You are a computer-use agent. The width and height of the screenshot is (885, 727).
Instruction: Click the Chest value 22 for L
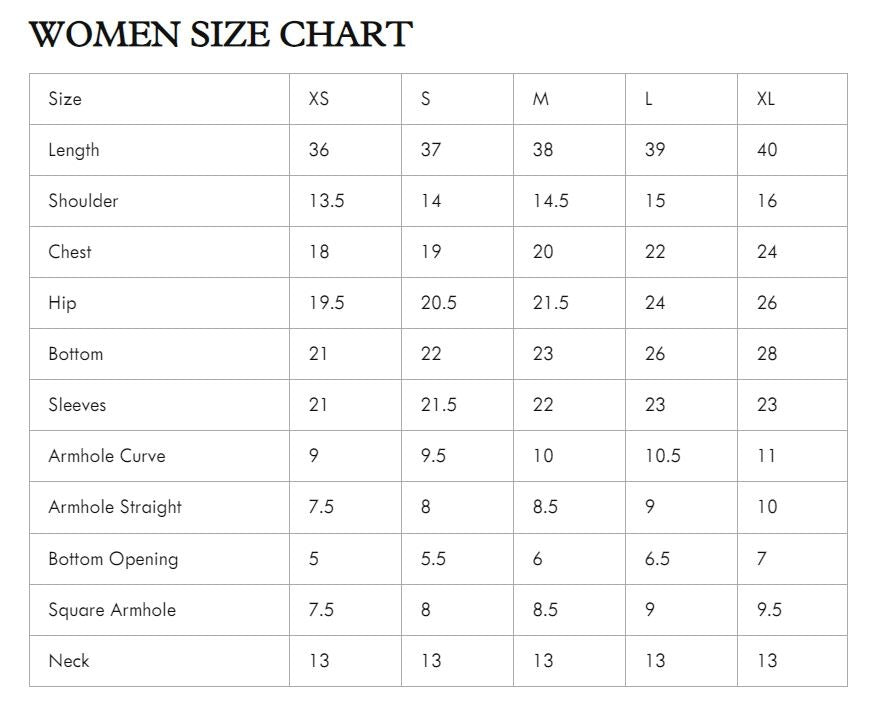[655, 252]
